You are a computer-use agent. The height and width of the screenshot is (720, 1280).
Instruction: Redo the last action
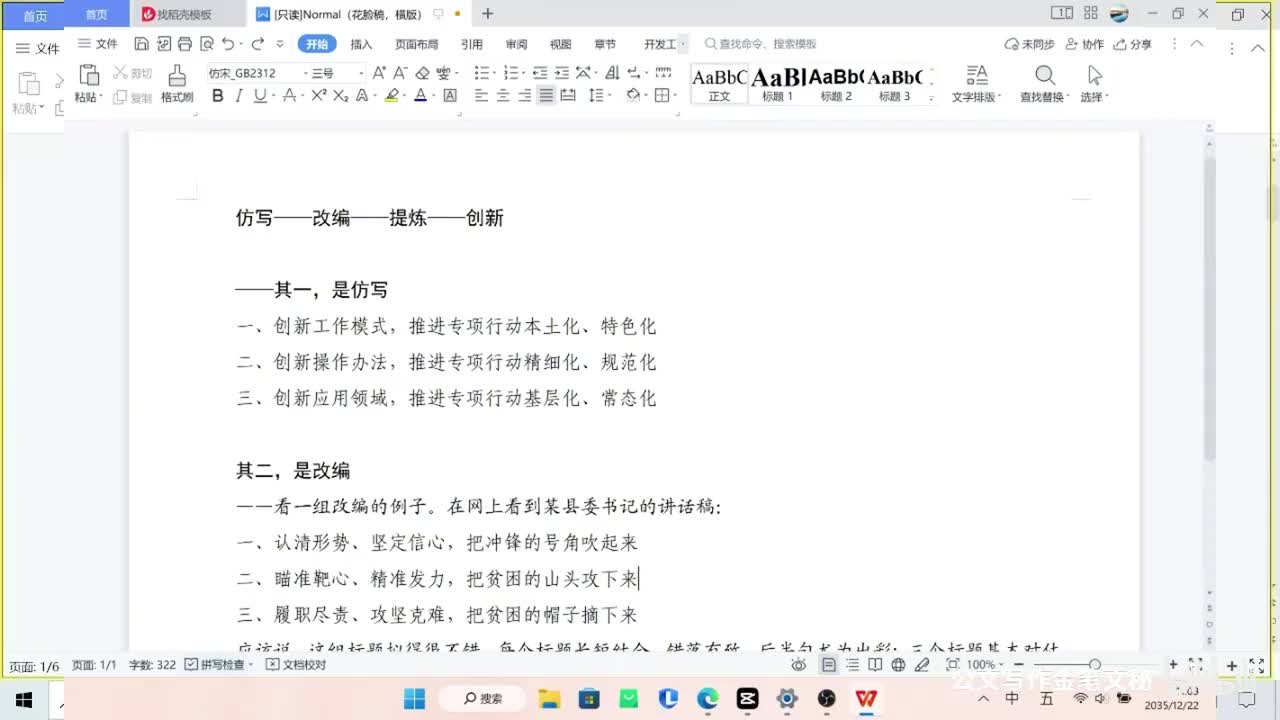click(257, 44)
